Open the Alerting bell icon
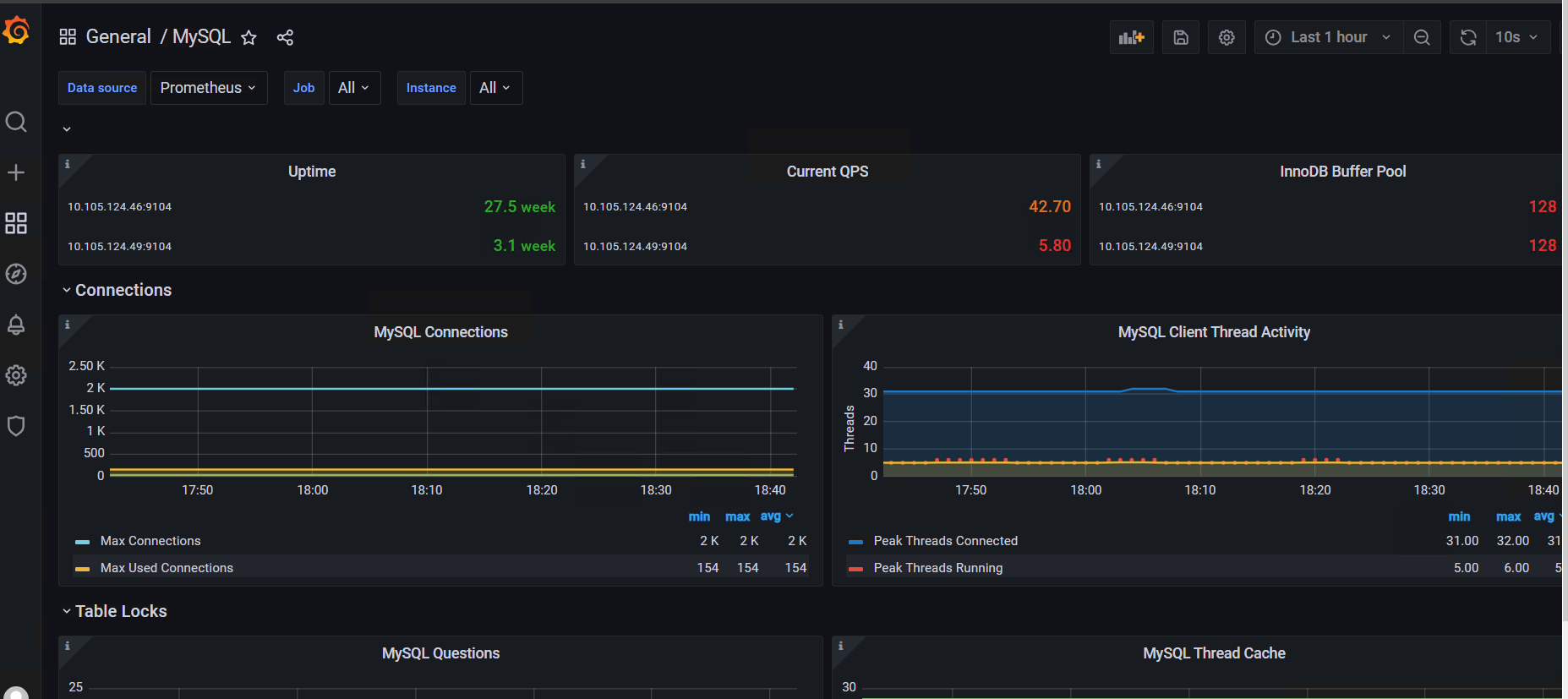Viewport: 1568px width, 699px height. pos(16,325)
